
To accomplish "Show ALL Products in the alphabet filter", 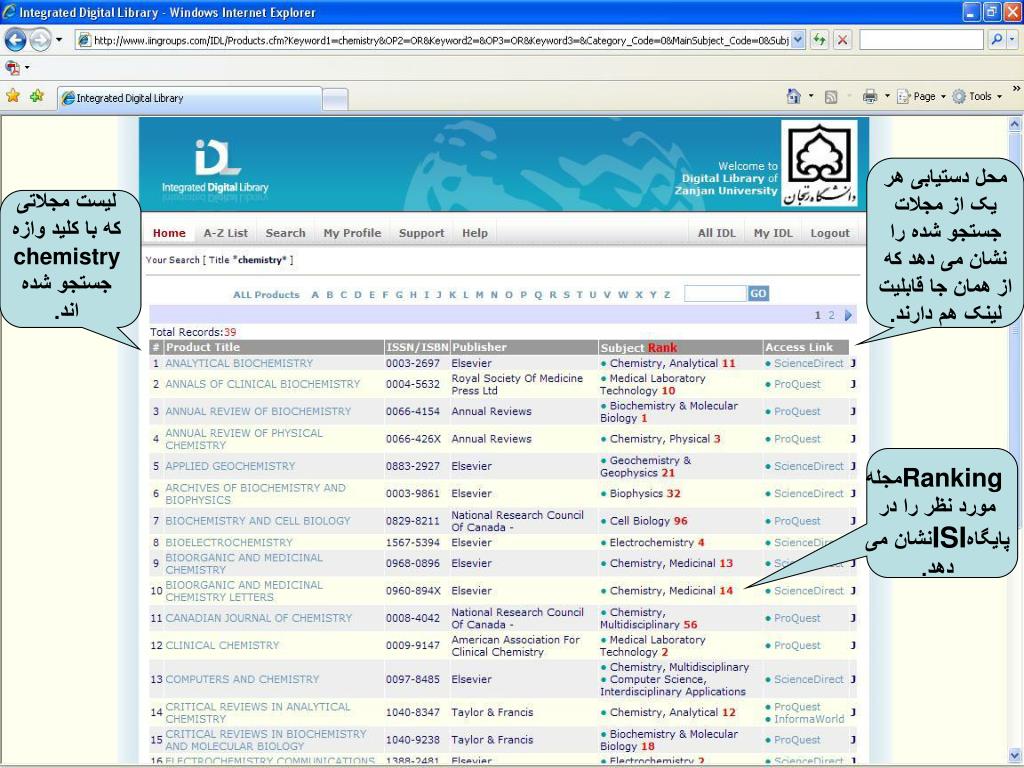I will [x=266, y=295].
